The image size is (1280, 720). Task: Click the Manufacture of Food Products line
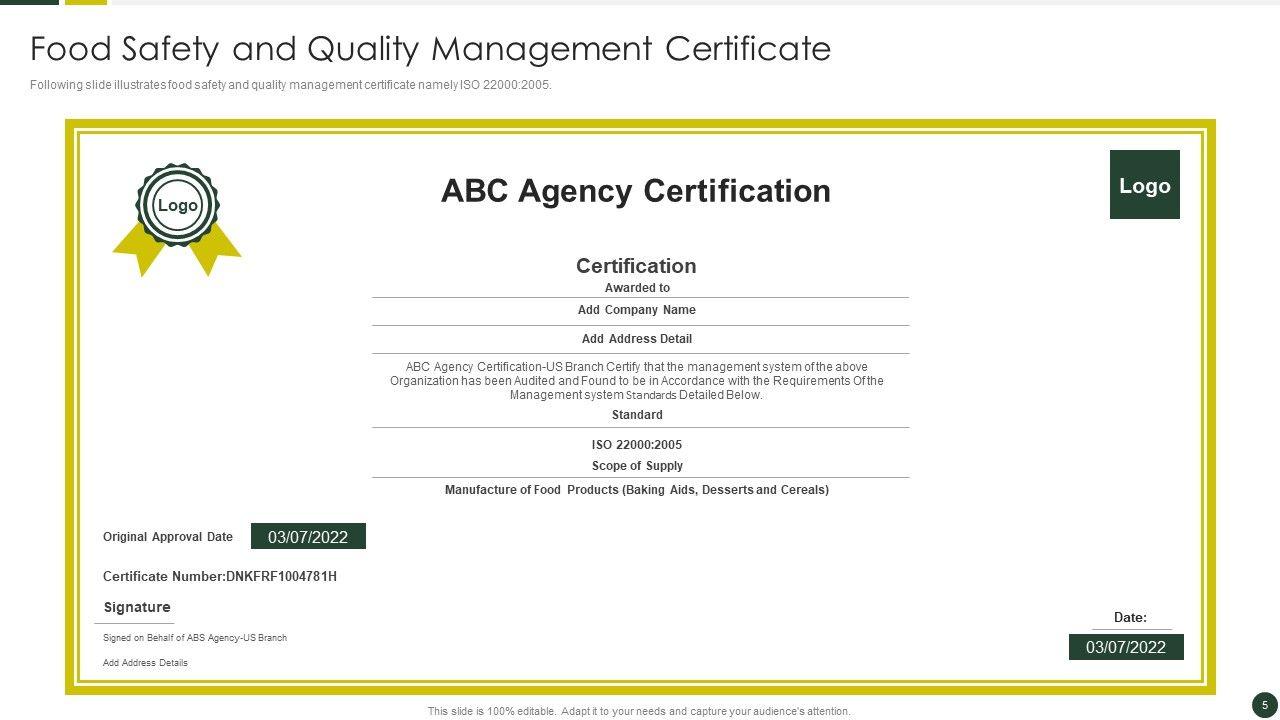636,490
